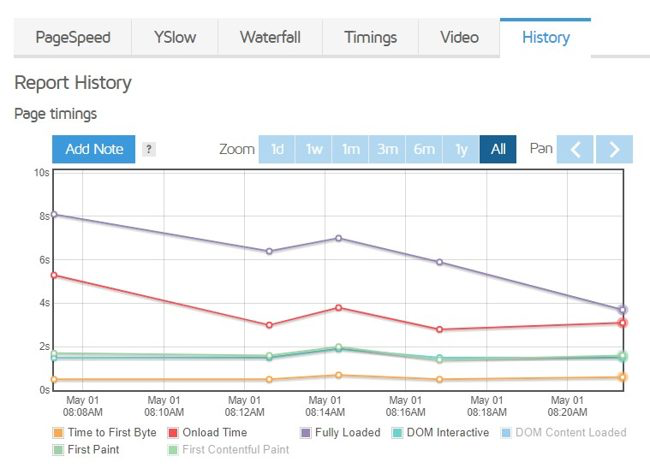Click the Page timings subheading
Viewport: 650px width, 468px height.
(56, 114)
